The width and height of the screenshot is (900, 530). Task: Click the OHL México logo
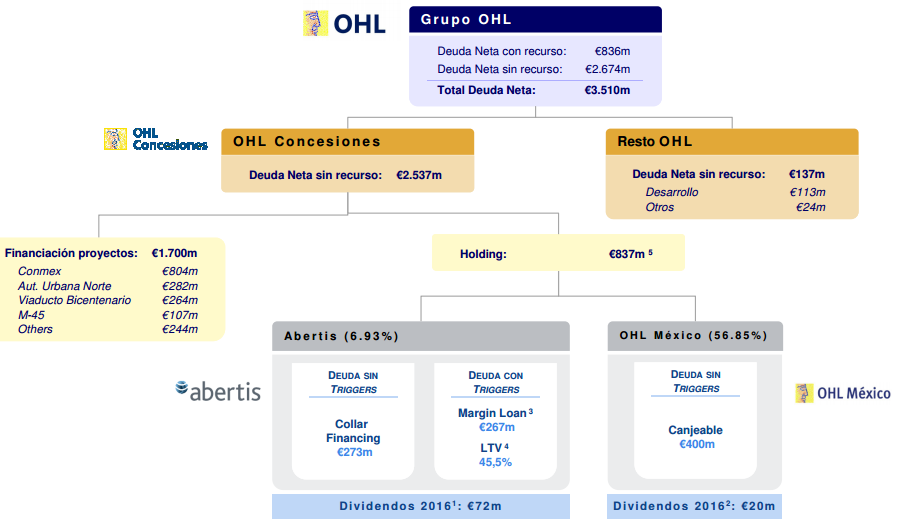click(x=843, y=393)
